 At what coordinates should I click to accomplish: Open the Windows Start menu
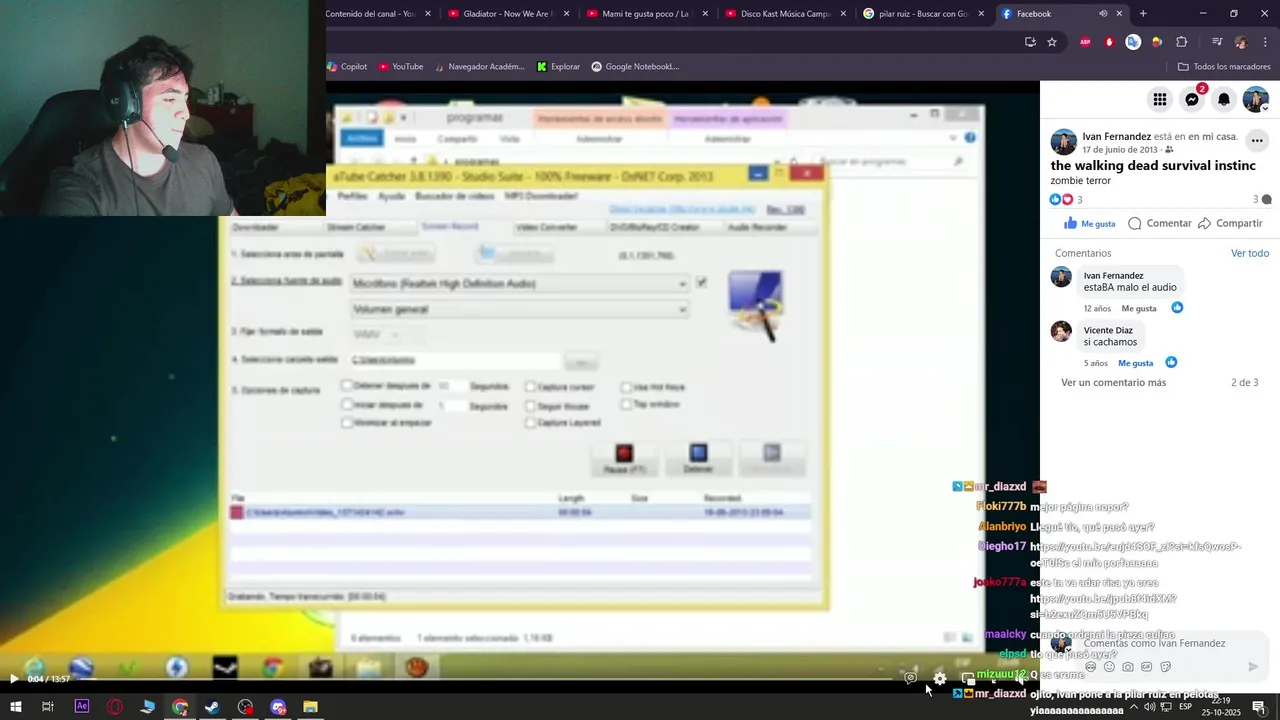[15, 707]
